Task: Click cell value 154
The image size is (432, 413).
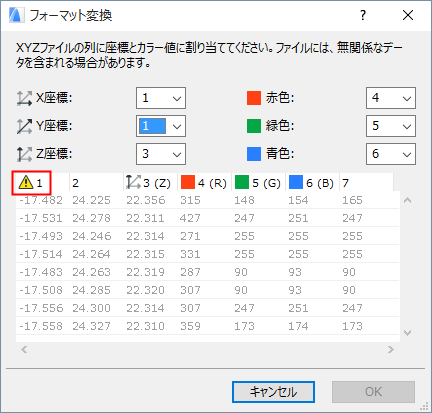Action: (298, 200)
